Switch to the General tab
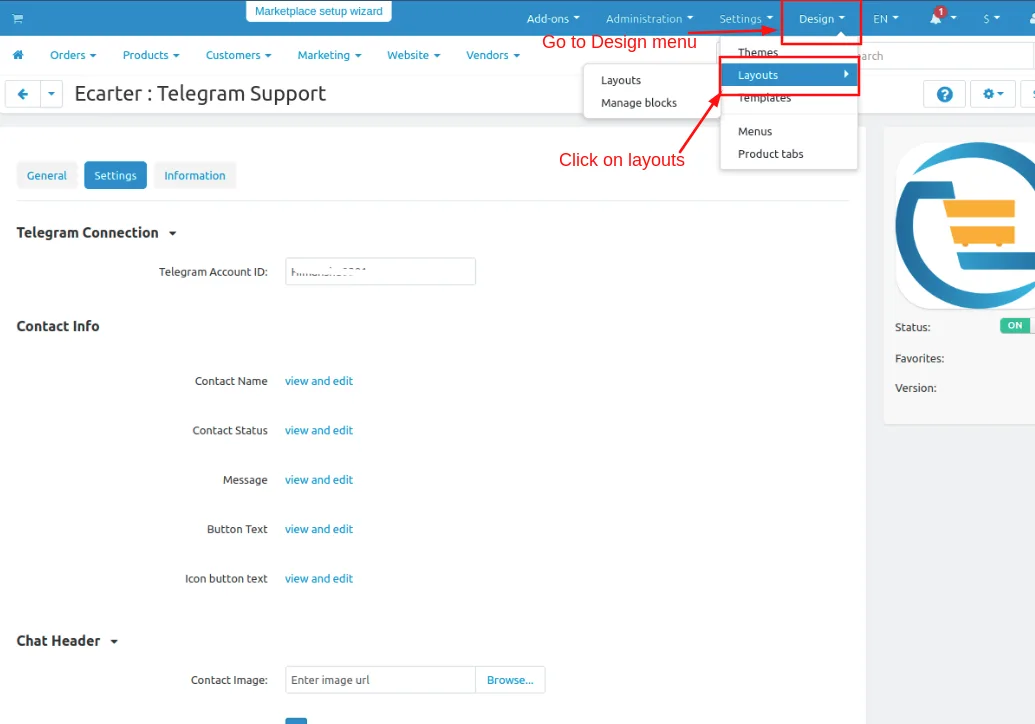The height and width of the screenshot is (724, 1035). point(47,176)
